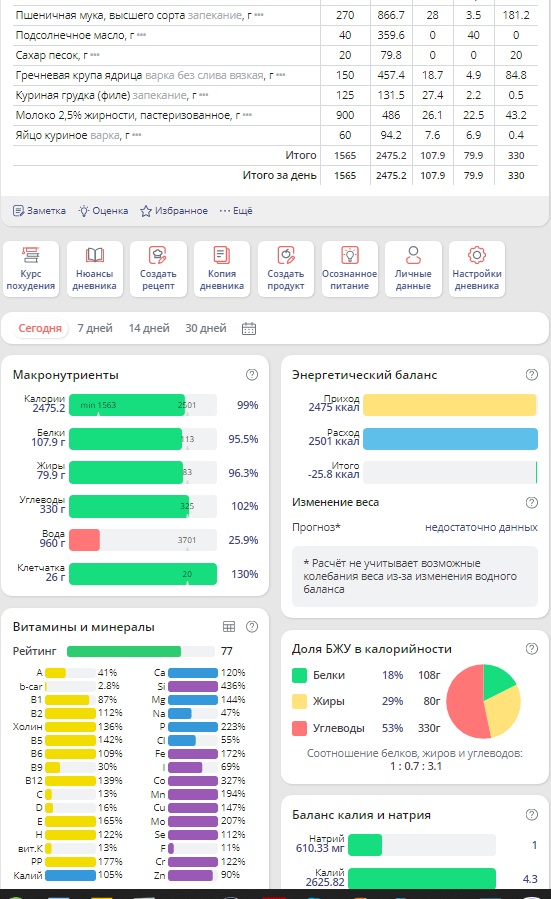This screenshot has width=551, height=899.
Task: Add diary to Избранное
Action: (174, 211)
